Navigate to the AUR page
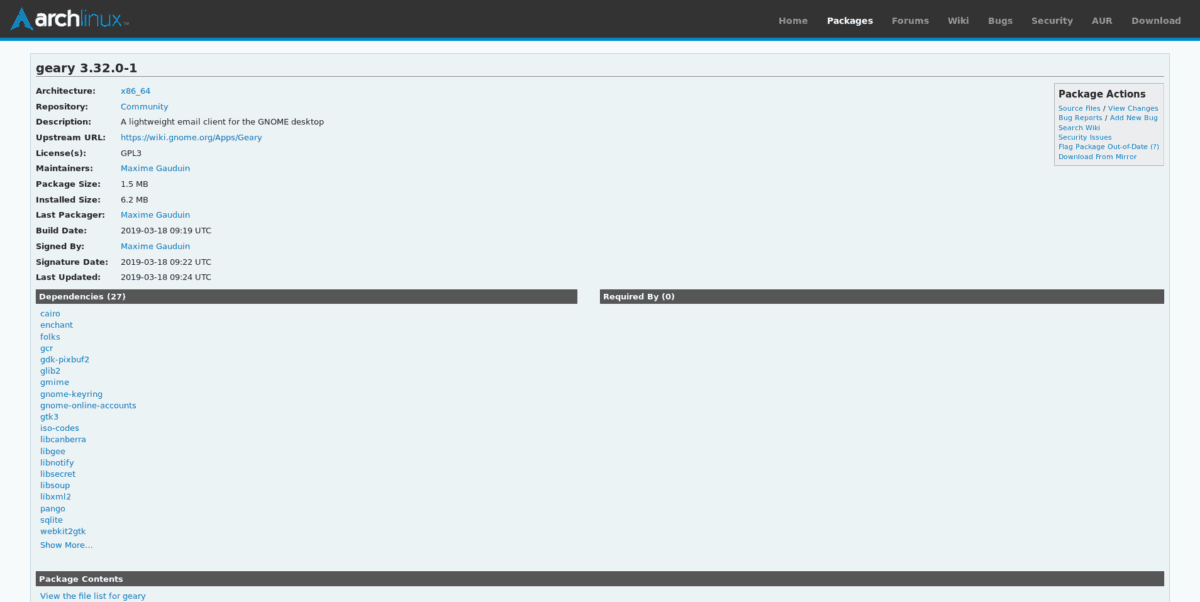The image size is (1200, 602). pyautogui.click(x=1101, y=20)
